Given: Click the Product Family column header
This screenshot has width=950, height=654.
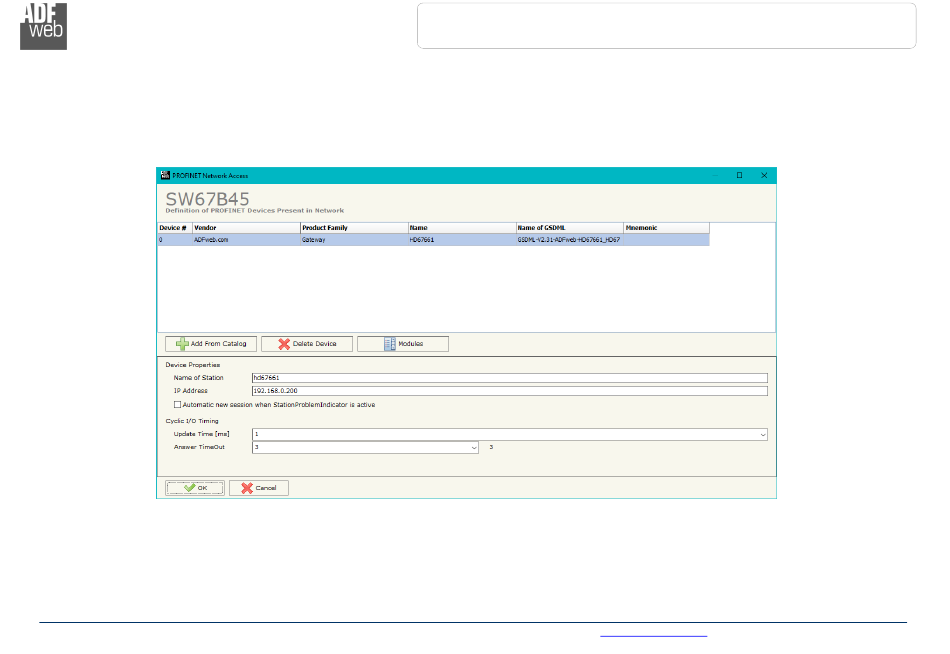Looking at the screenshot, I should 353,228.
